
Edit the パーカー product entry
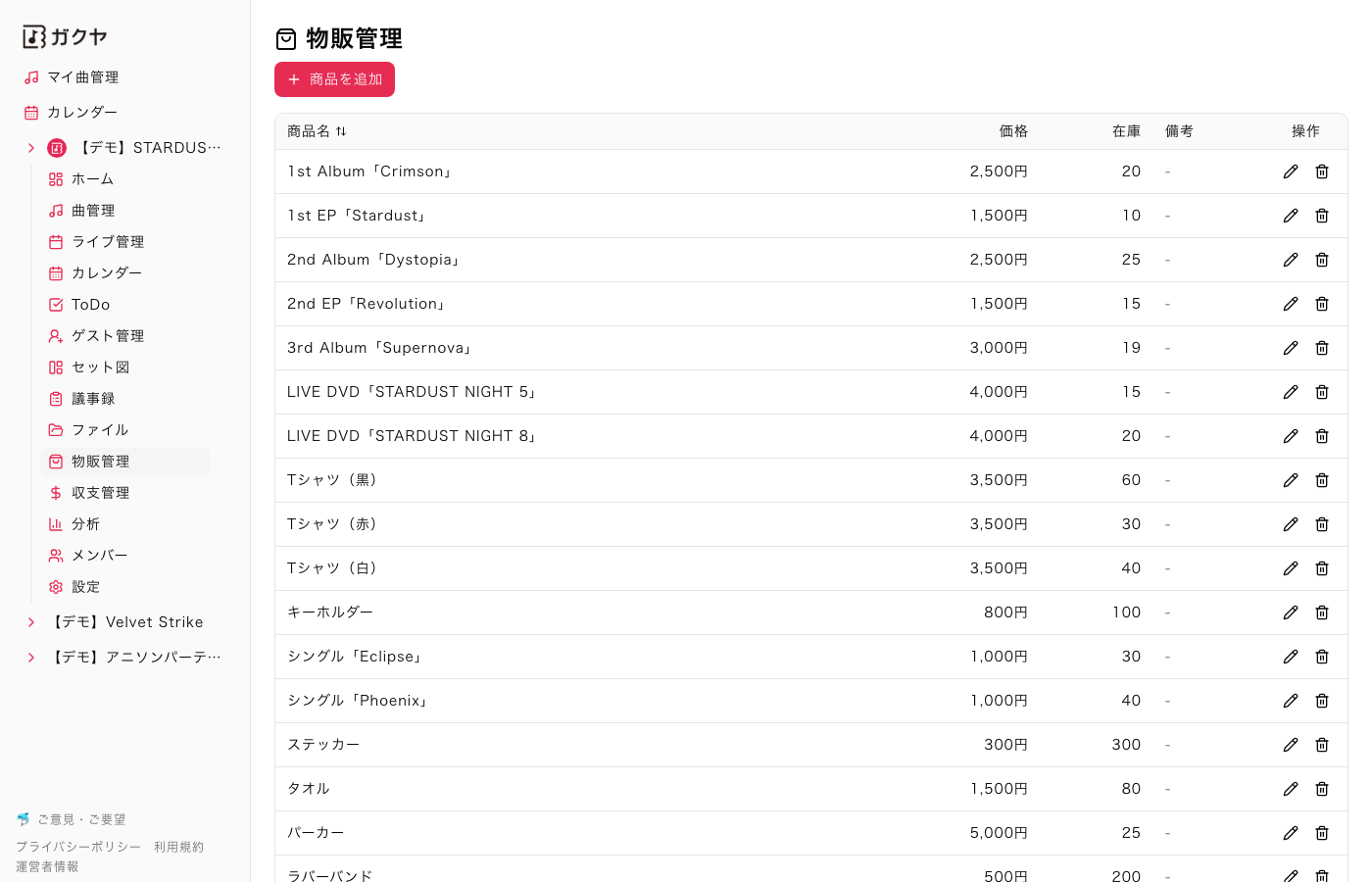point(1291,833)
